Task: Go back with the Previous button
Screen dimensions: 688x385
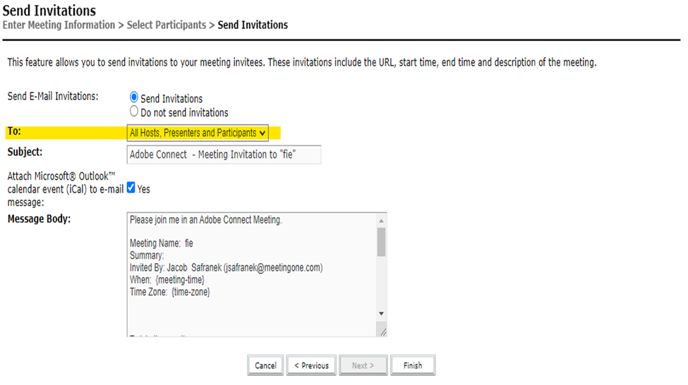Action: (312, 365)
